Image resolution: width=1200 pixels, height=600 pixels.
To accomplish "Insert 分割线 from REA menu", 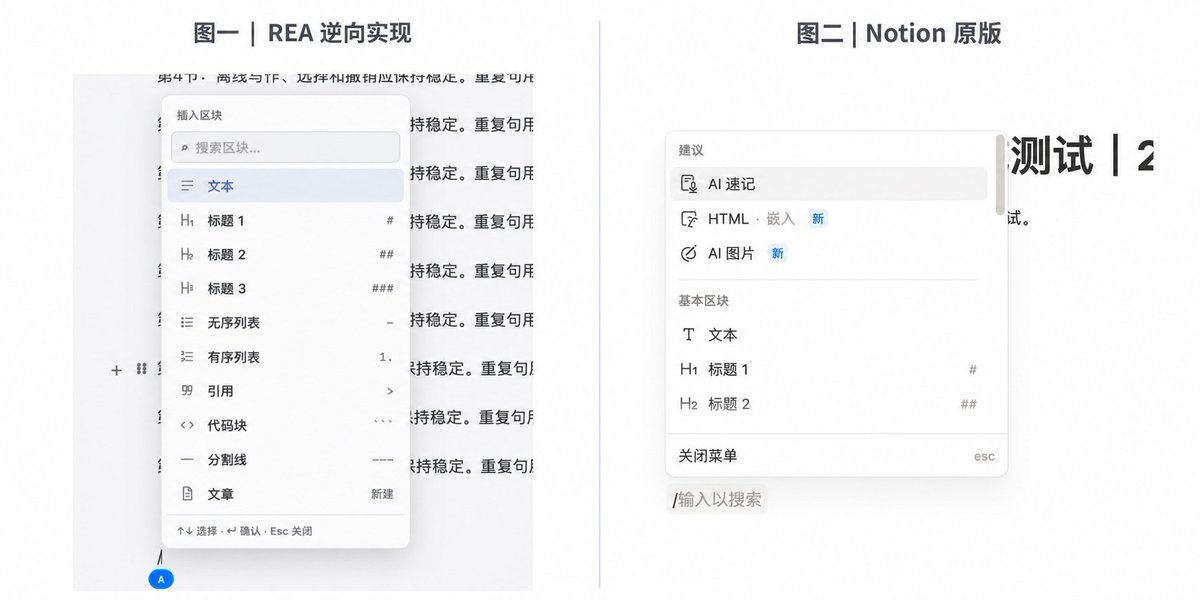I will (x=285, y=459).
